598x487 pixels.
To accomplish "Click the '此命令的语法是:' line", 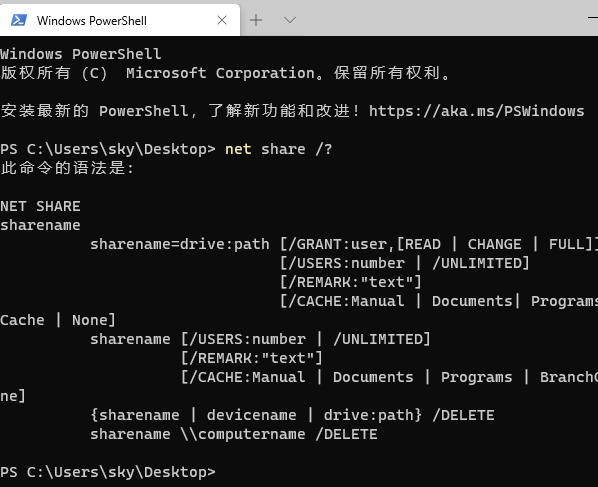I will [67, 168].
